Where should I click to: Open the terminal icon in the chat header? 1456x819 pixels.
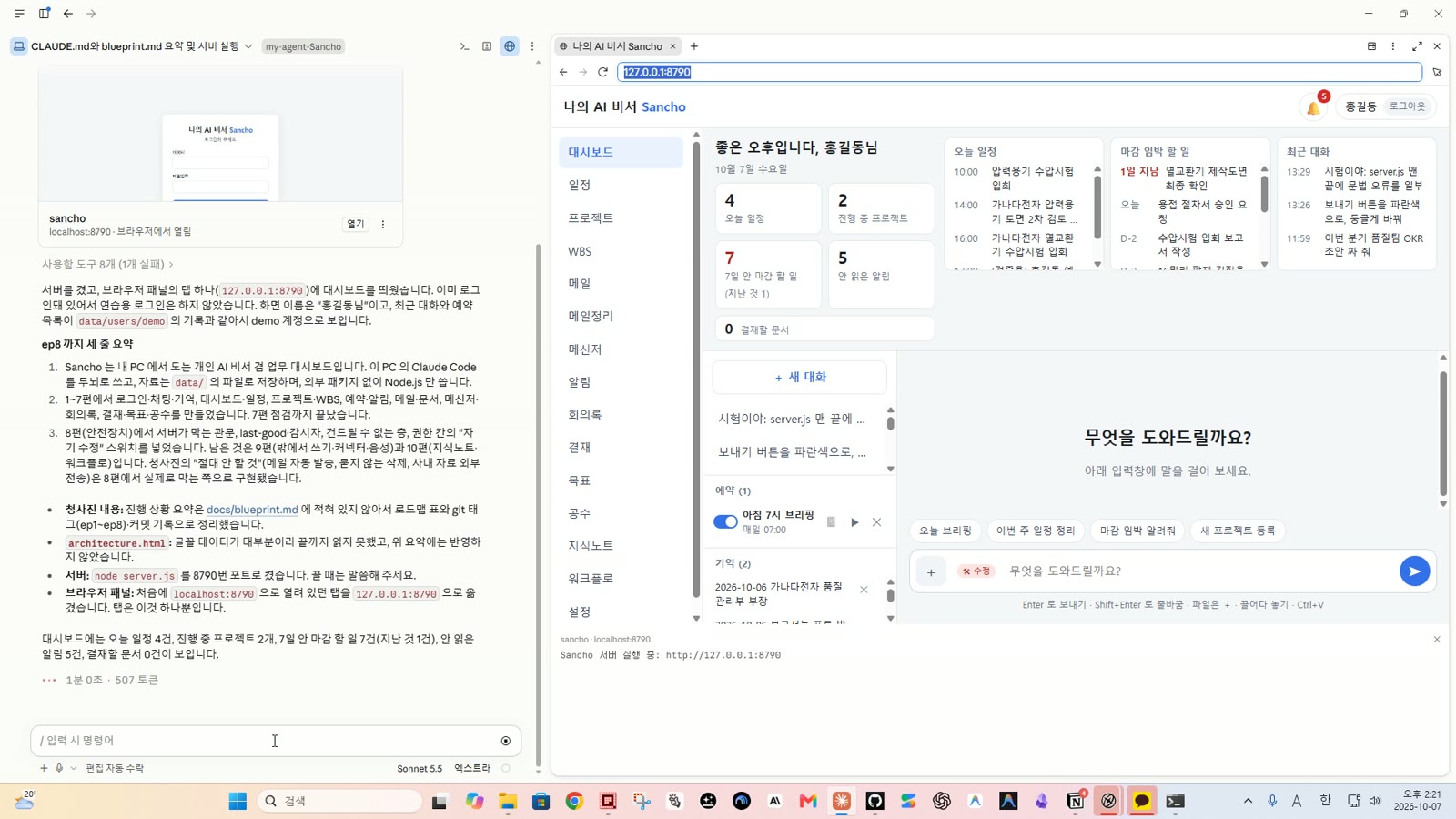(464, 46)
